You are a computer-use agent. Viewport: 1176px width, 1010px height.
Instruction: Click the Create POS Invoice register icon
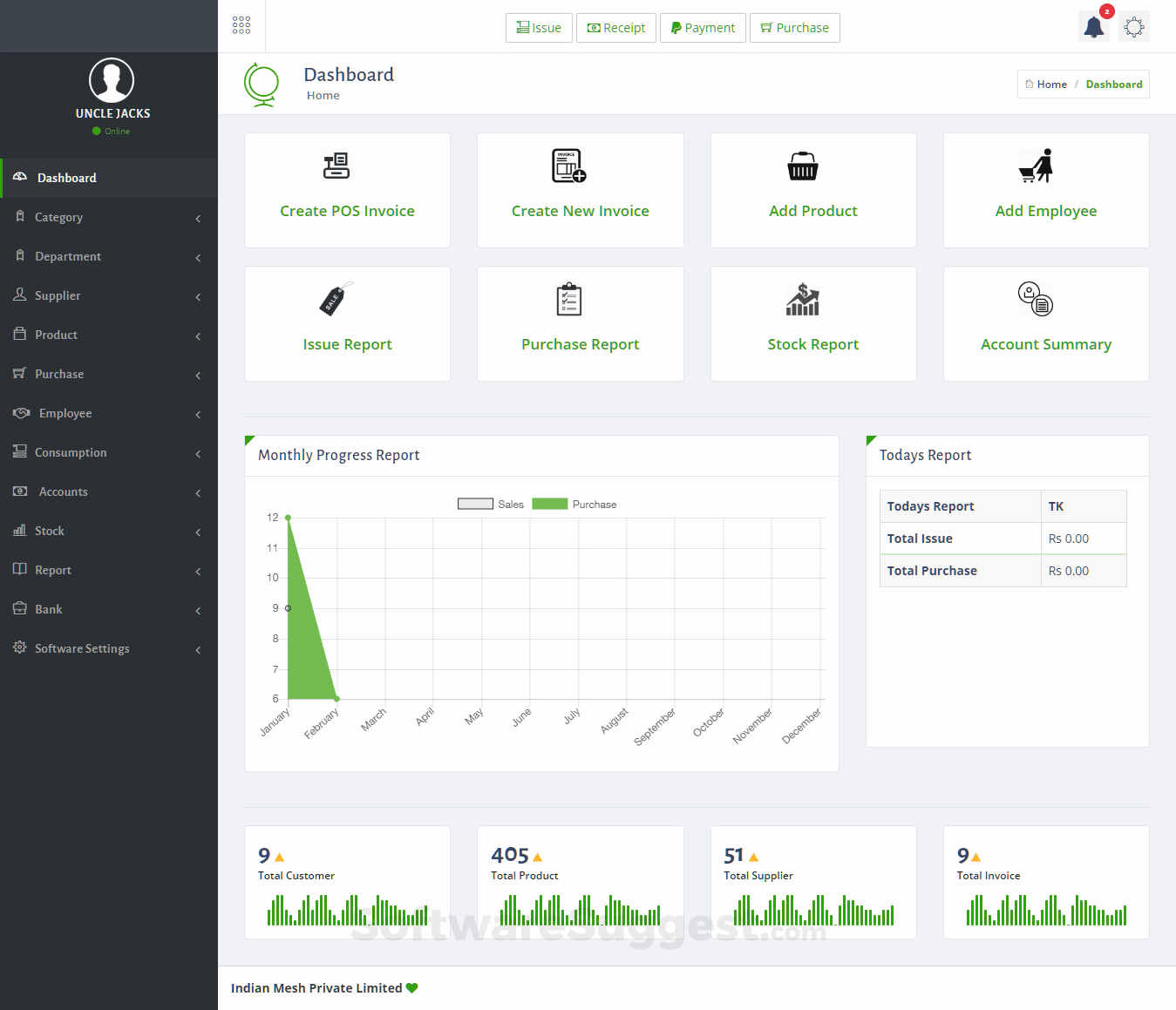pos(336,166)
